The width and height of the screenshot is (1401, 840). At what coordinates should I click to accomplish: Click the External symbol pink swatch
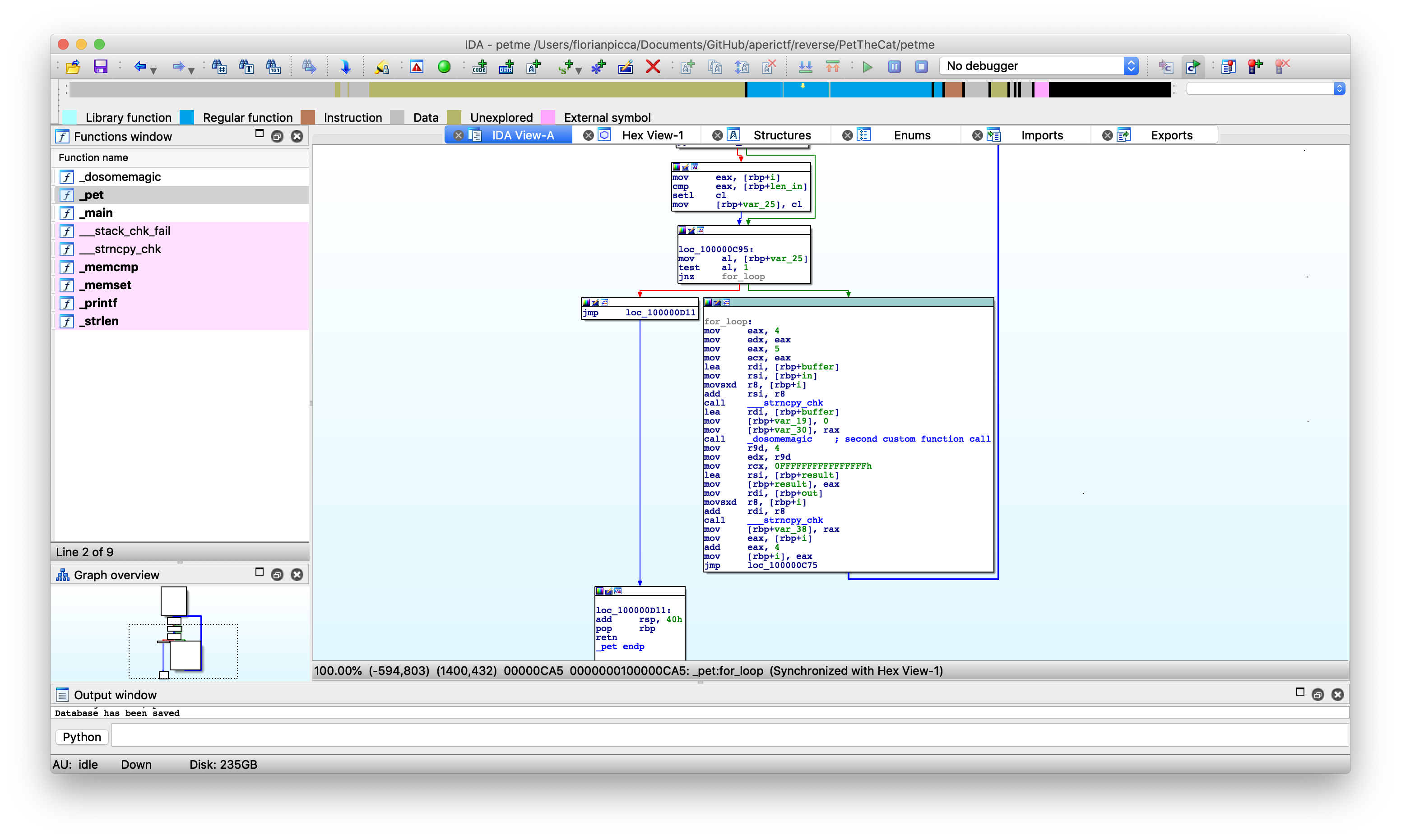point(547,117)
